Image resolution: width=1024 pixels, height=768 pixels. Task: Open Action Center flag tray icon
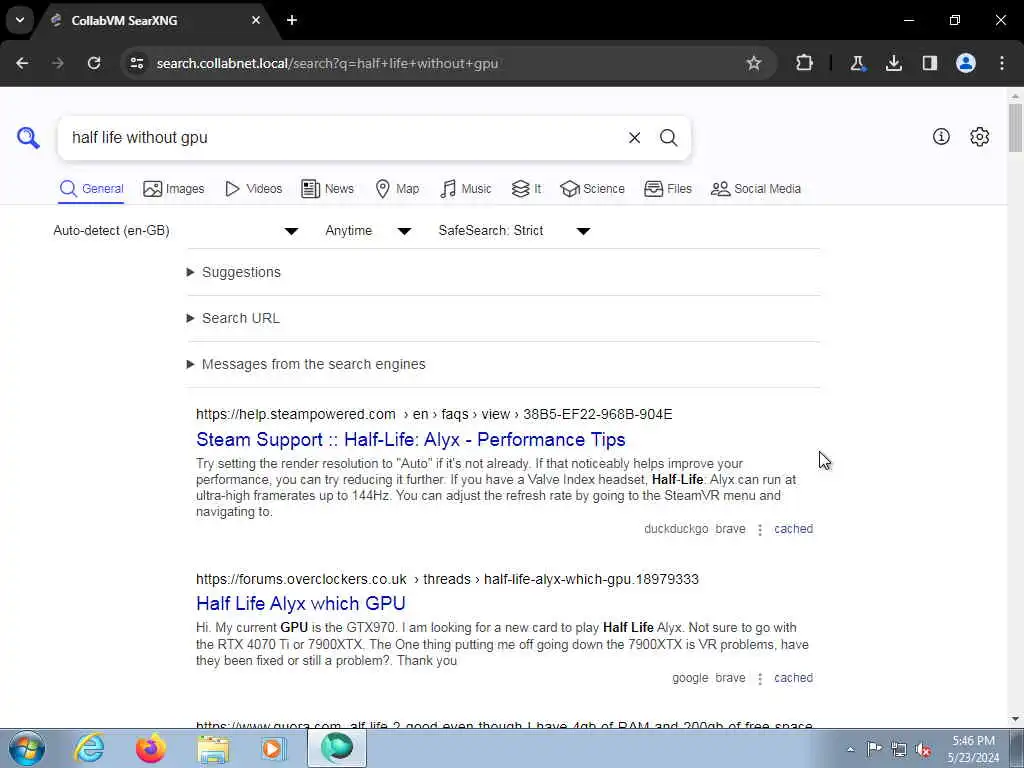click(x=874, y=749)
